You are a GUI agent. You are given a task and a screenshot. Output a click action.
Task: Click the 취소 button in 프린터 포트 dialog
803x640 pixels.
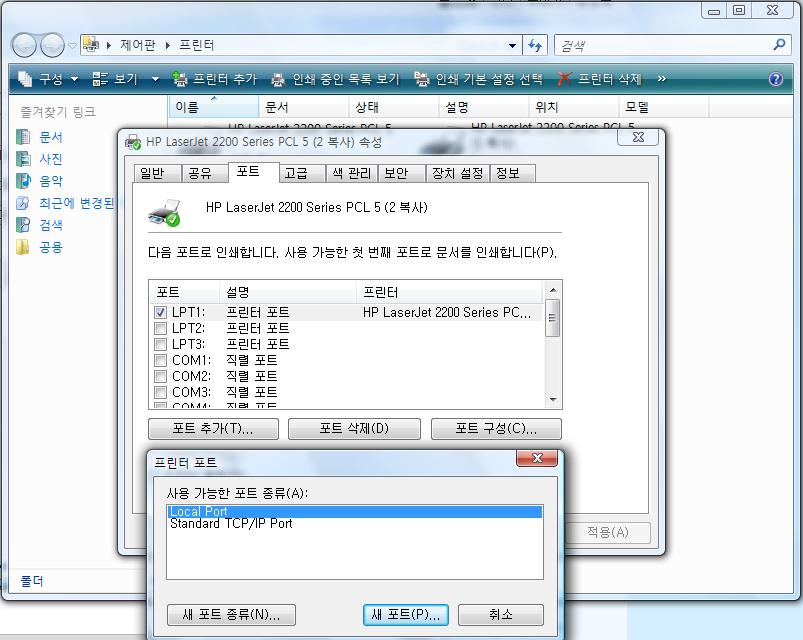[x=500, y=614]
